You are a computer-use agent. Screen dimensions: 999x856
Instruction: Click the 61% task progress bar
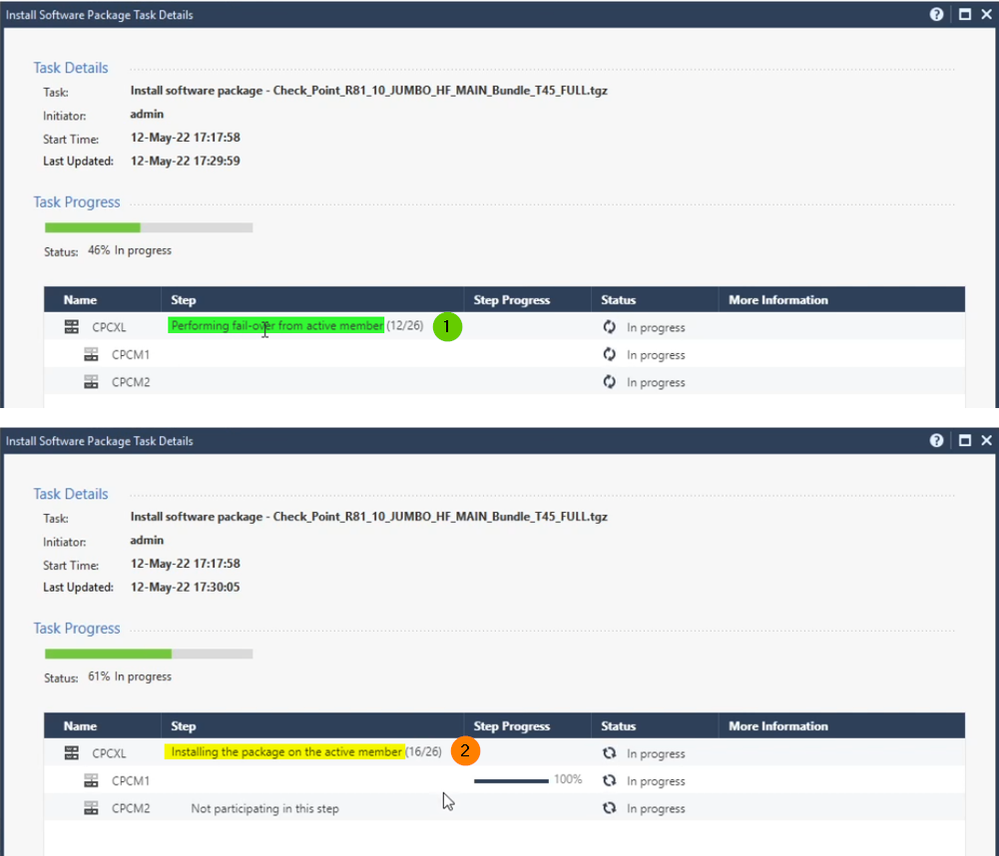(148, 653)
